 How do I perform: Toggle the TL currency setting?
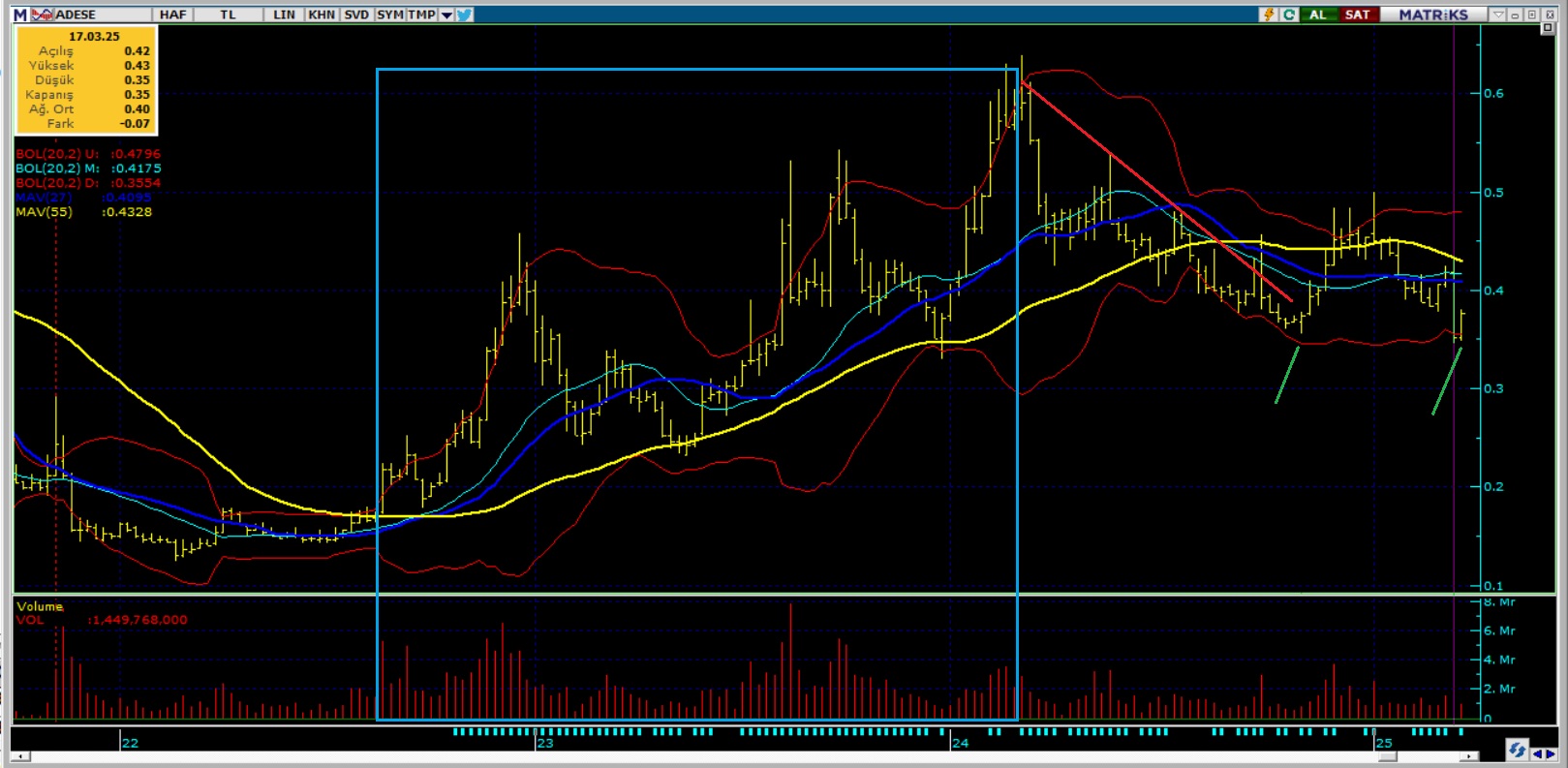(228, 15)
